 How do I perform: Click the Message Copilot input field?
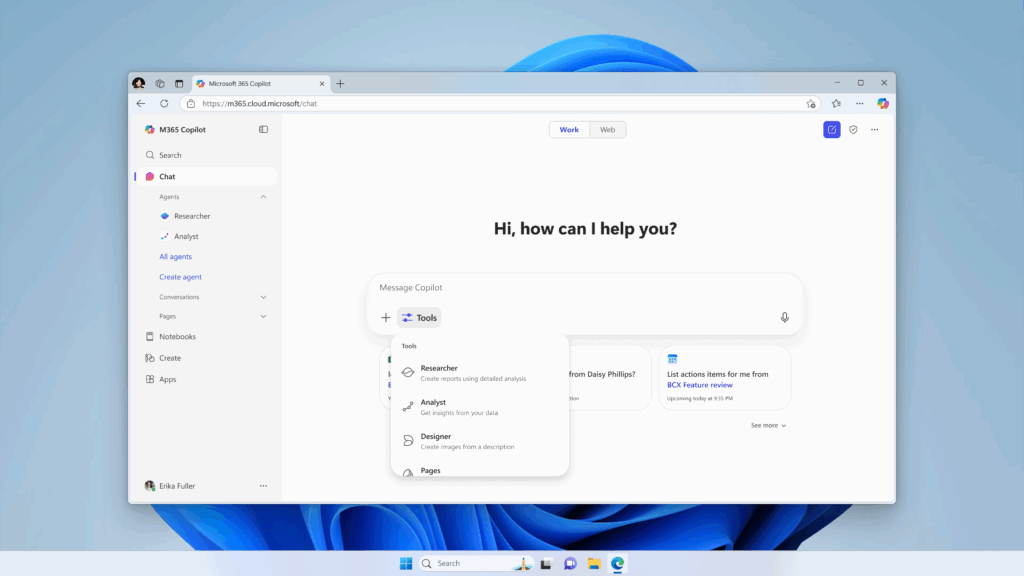(x=580, y=288)
